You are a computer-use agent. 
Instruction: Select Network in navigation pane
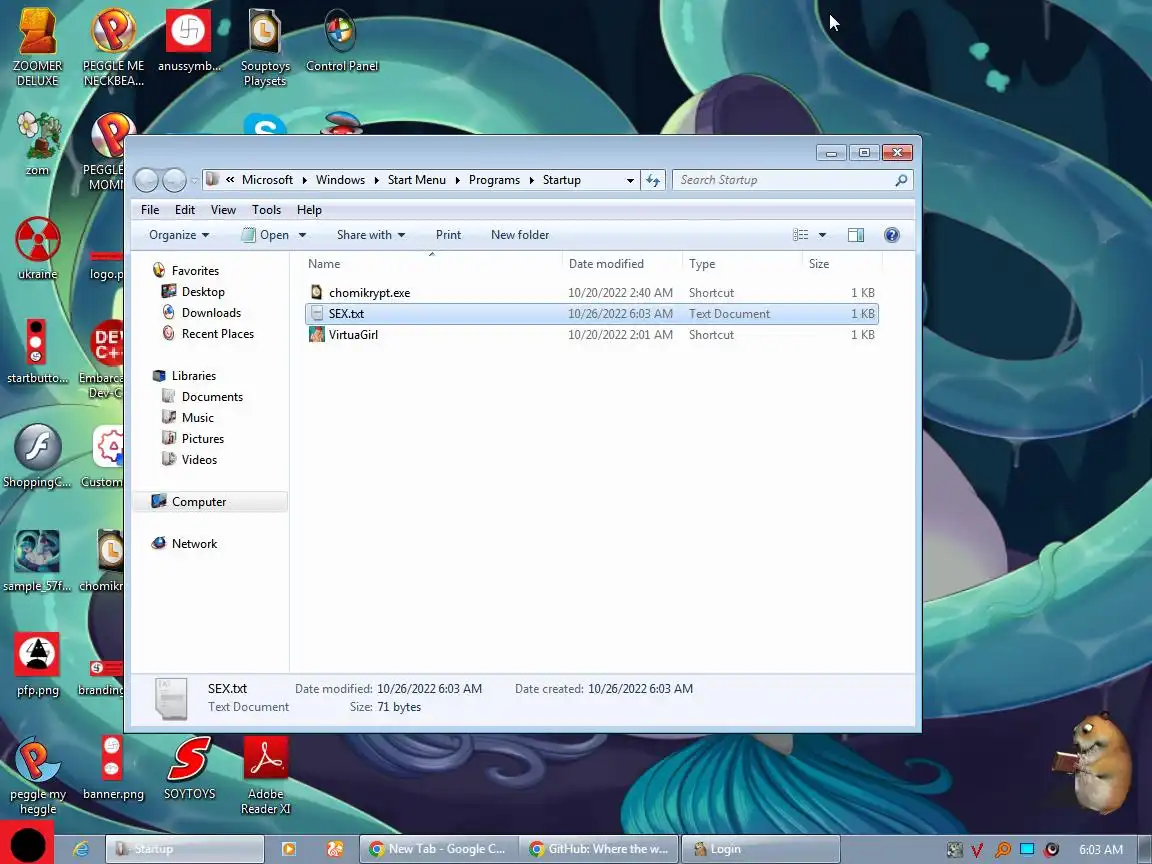pyautogui.click(x=184, y=544)
